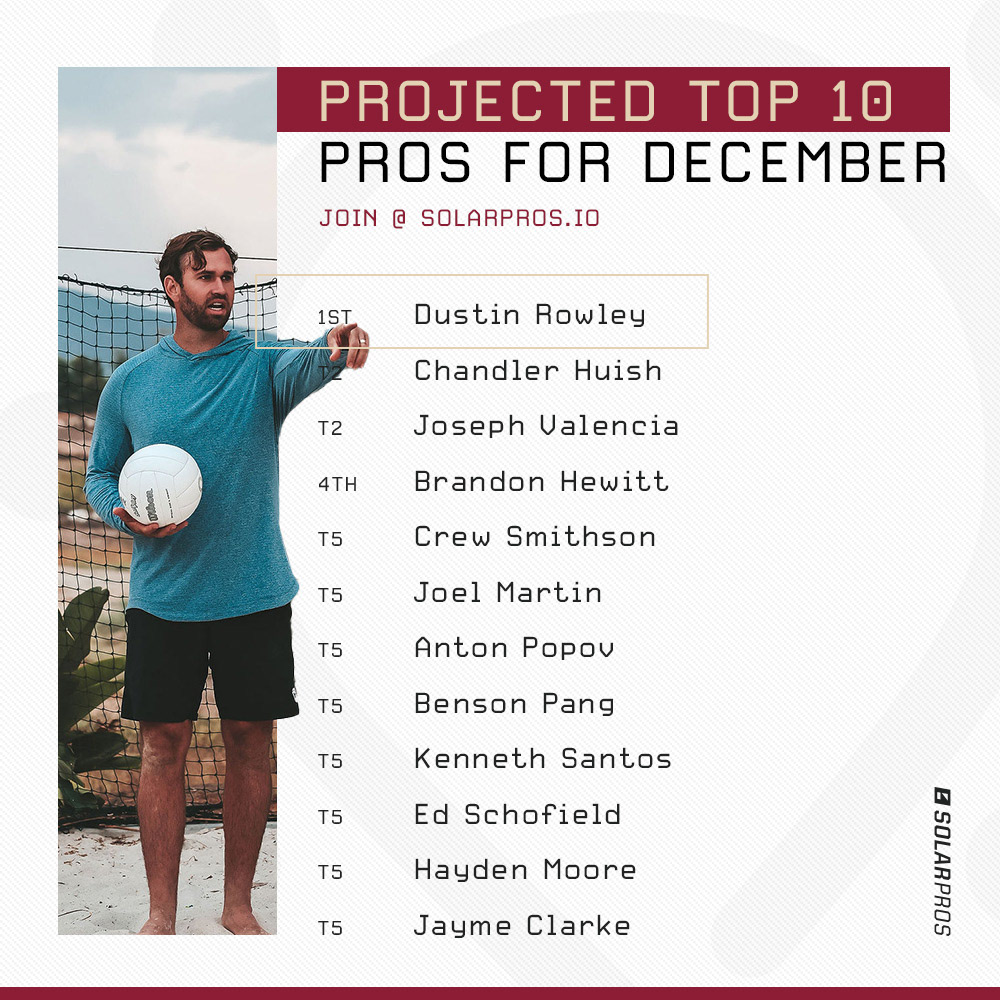The height and width of the screenshot is (1000, 1000).
Task: Click Benson Pang in the list
Action: (x=513, y=704)
